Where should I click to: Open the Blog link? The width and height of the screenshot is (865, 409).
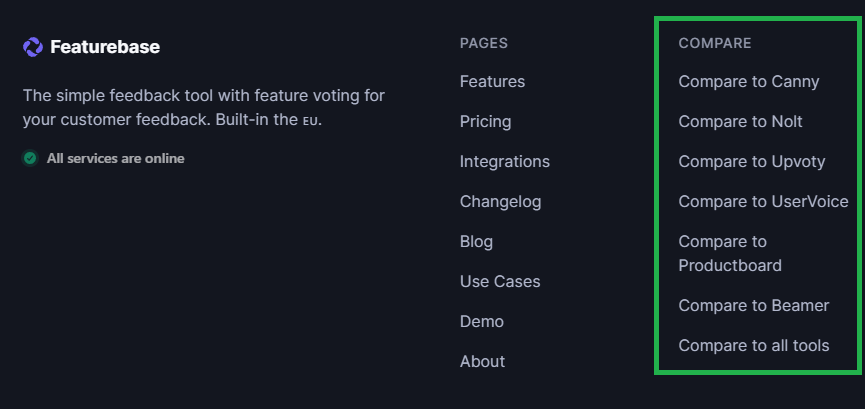point(476,241)
